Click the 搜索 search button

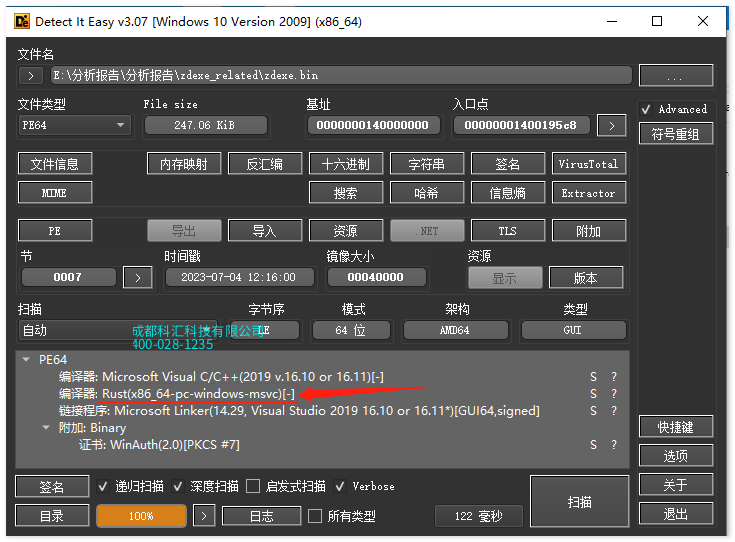[x=346, y=193]
